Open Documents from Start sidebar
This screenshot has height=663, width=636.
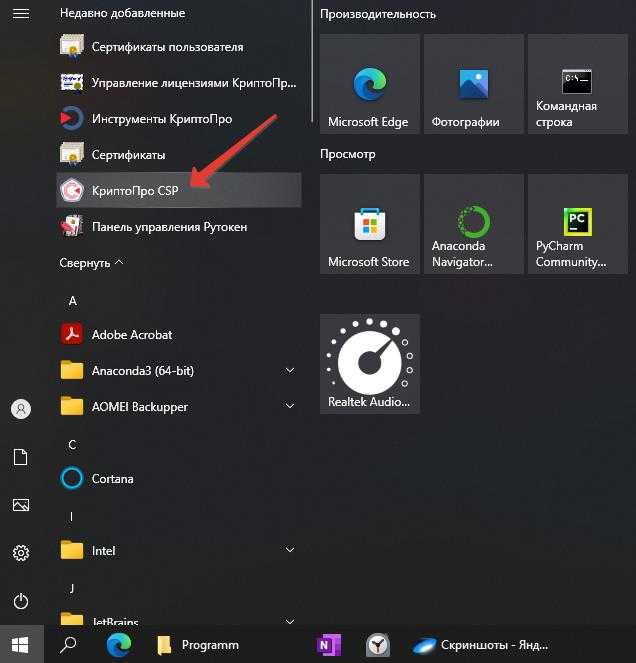pos(21,457)
